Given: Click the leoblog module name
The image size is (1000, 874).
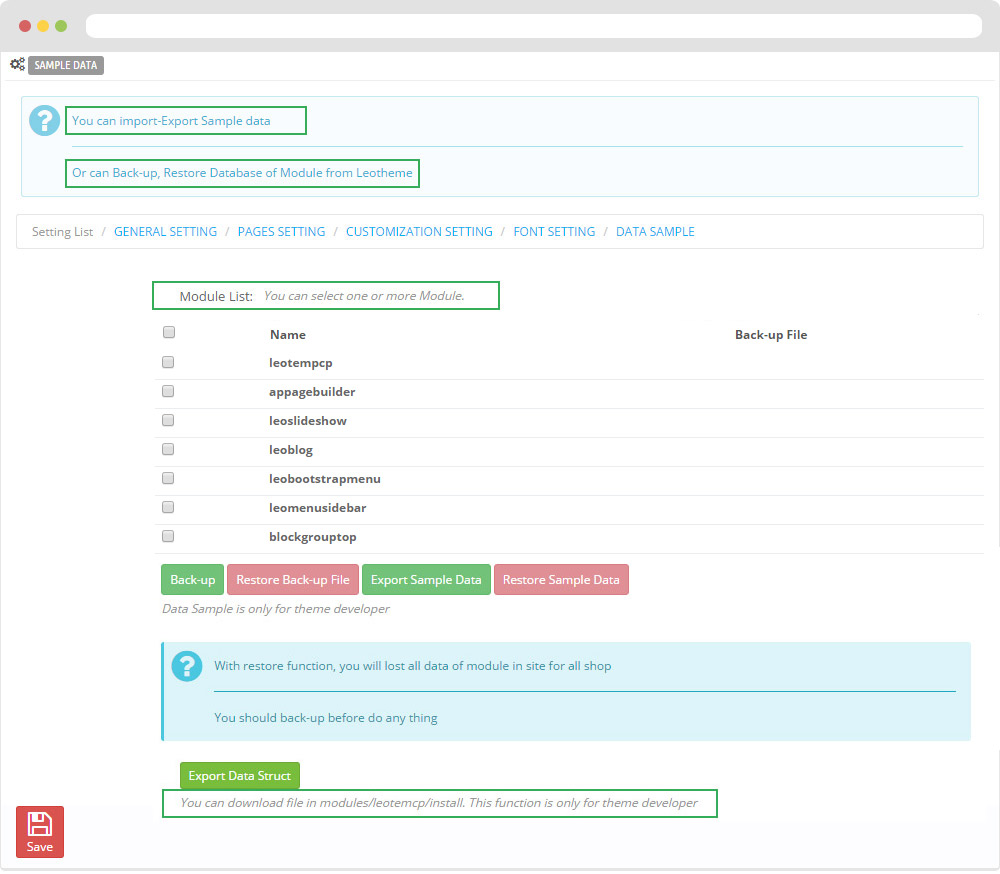Looking at the screenshot, I should pyautogui.click(x=291, y=450).
